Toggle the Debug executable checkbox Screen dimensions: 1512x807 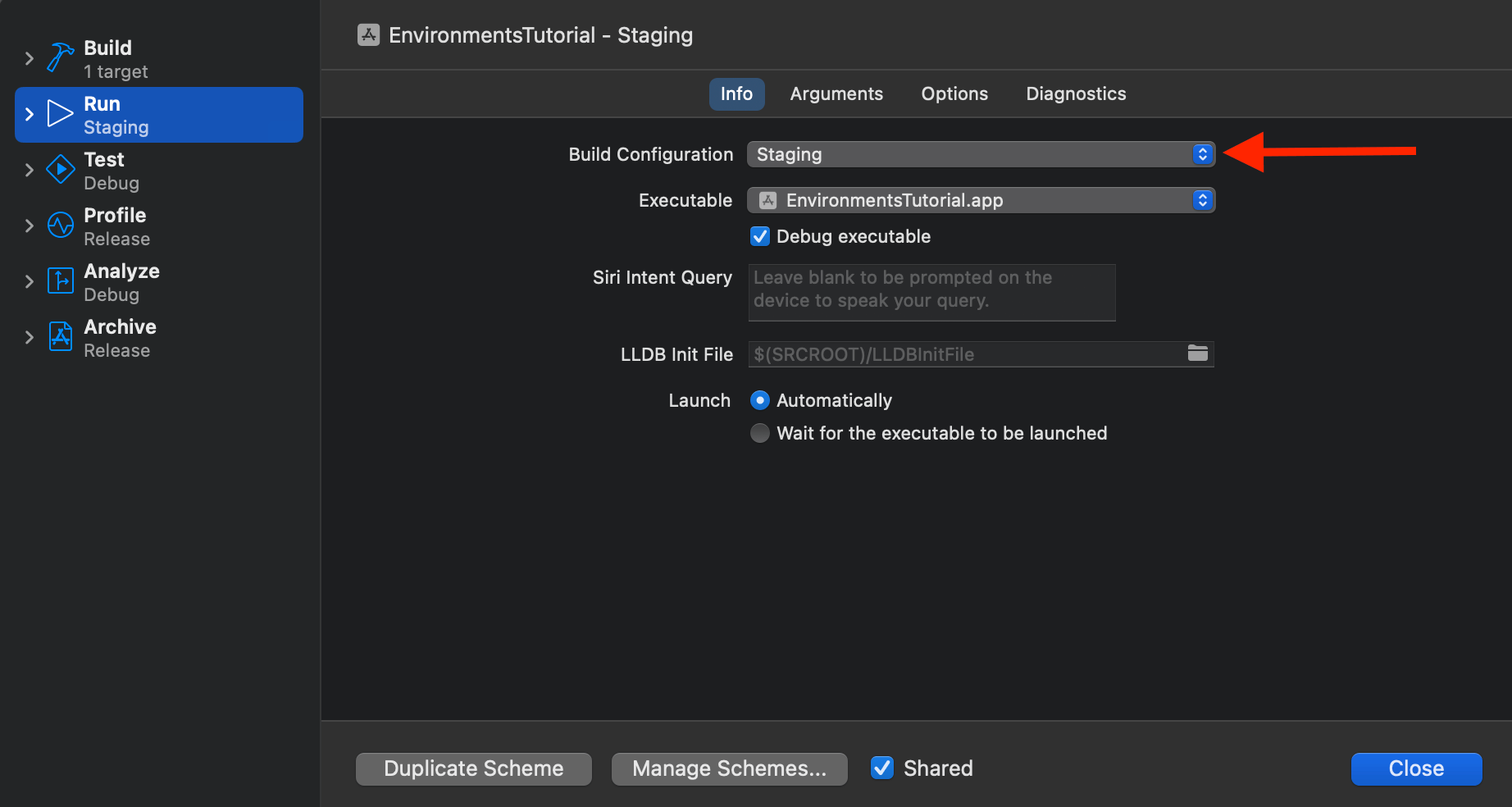coord(760,236)
